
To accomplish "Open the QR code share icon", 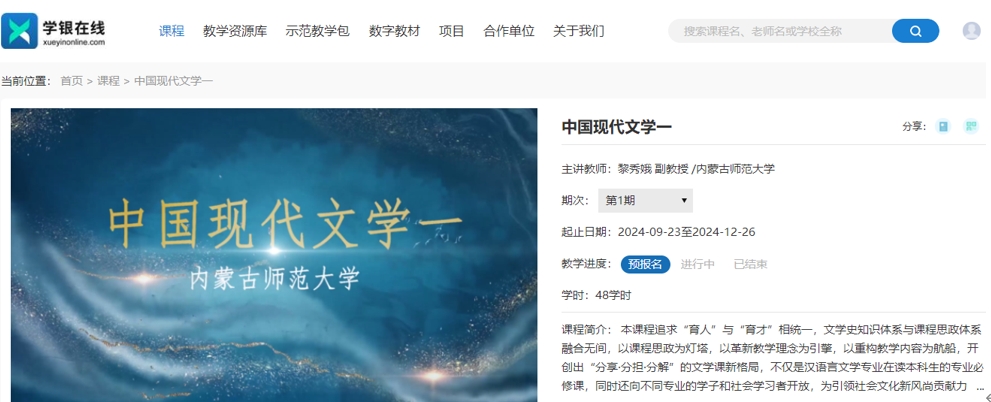I will click(971, 126).
